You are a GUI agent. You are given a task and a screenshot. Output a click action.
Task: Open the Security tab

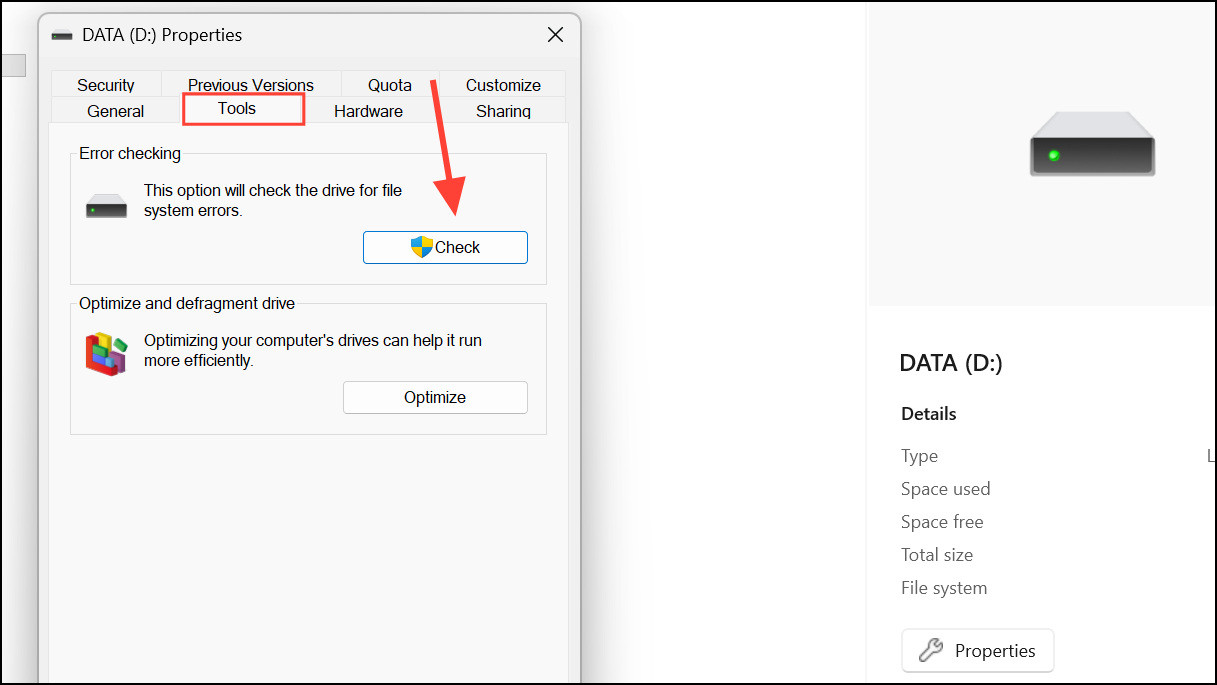click(x=106, y=85)
